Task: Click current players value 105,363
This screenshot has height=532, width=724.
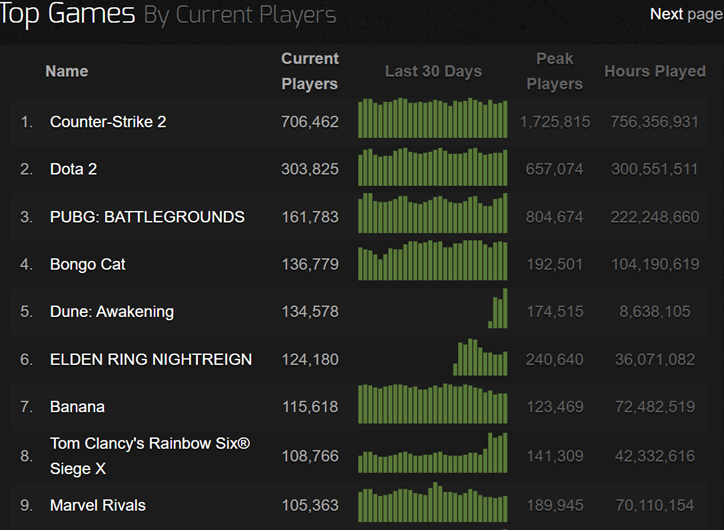Action: click(310, 505)
